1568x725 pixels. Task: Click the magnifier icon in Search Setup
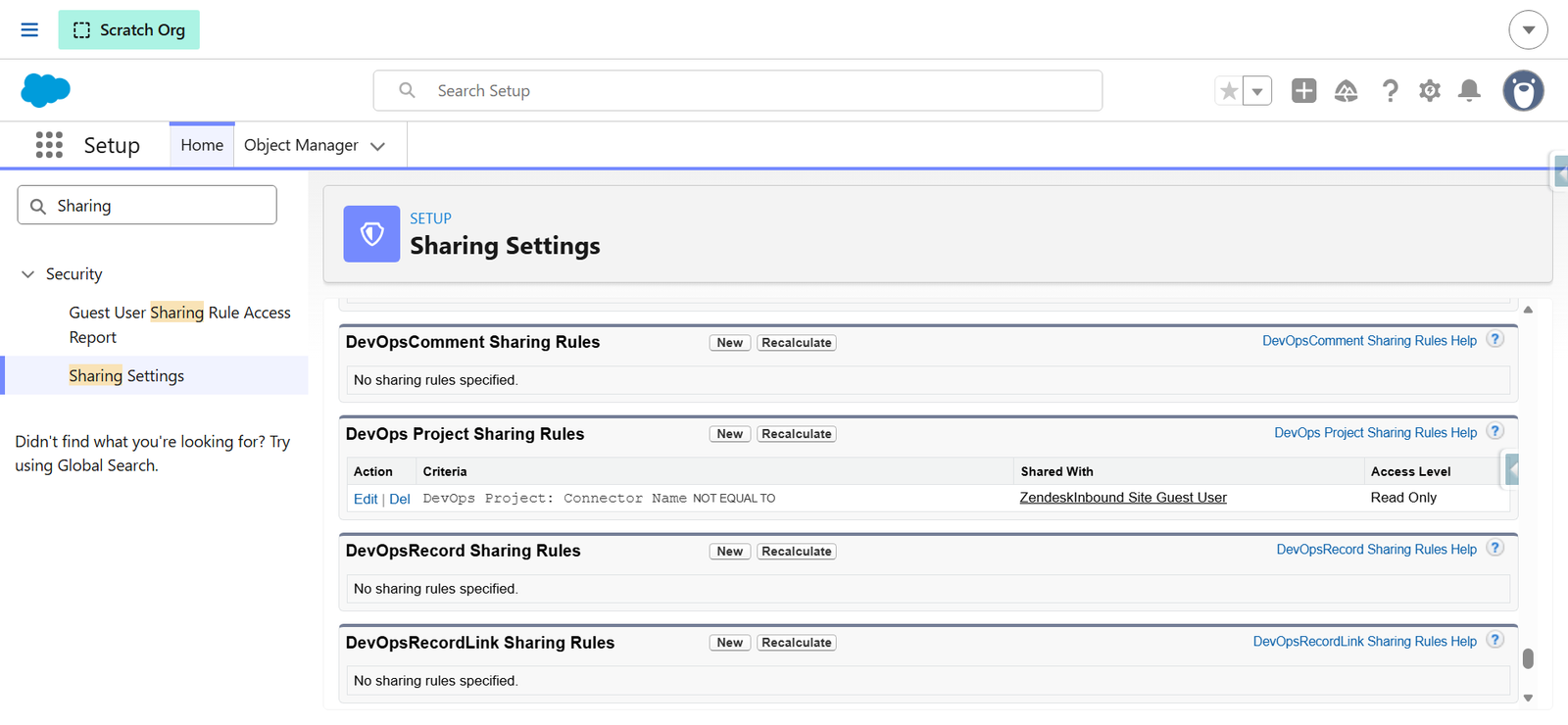pos(407,90)
